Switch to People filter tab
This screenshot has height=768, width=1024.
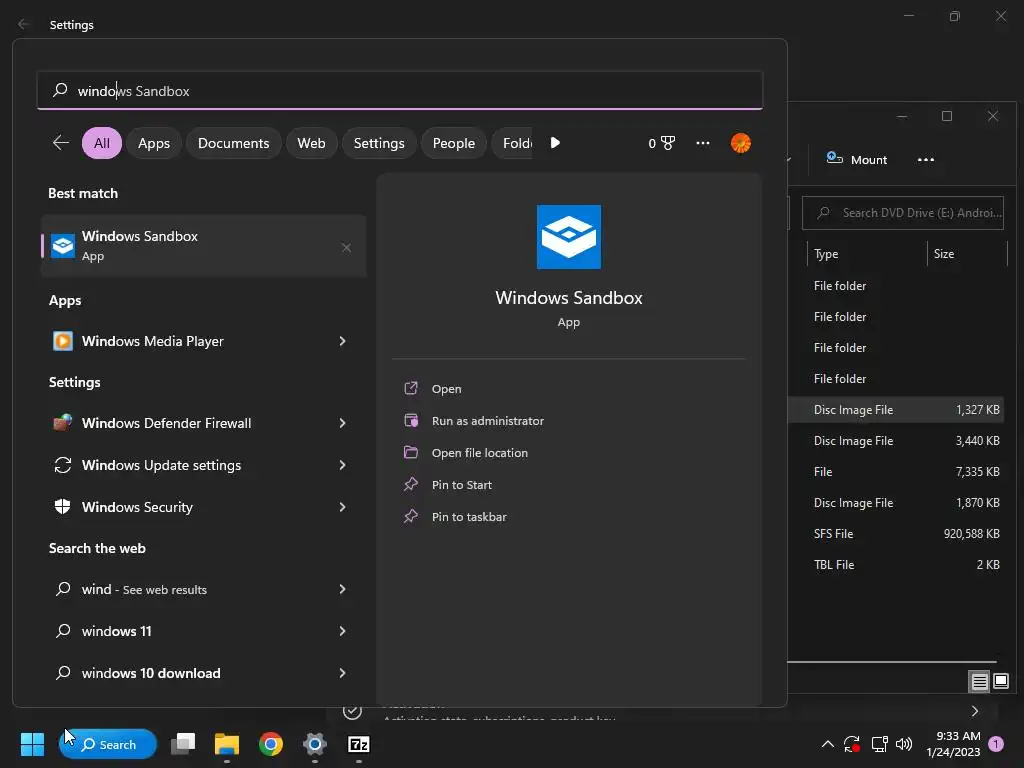(453, 143)
